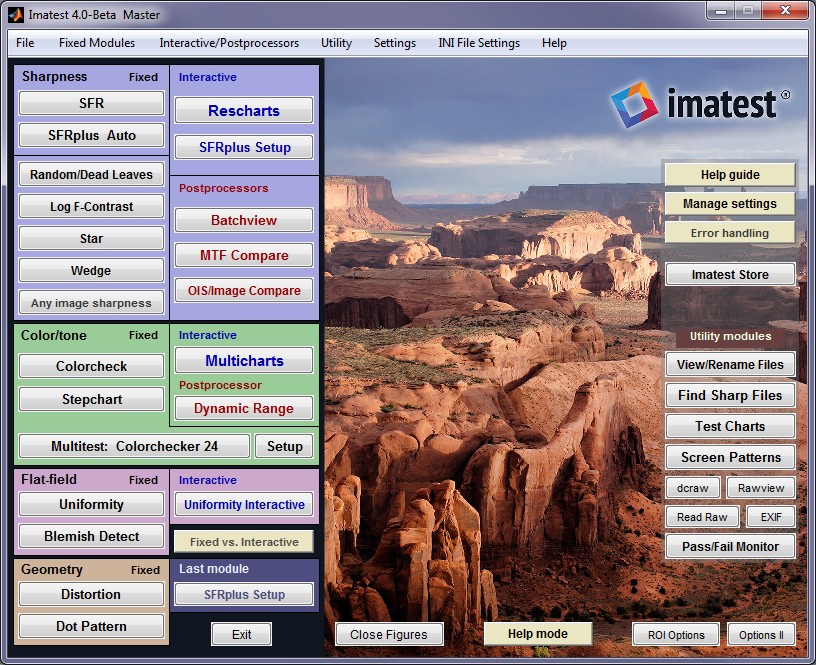The height and width of the screenshot is (665, 816).
Task: Open the File menu
Action: pyautogui.click(x=24, y=43)
